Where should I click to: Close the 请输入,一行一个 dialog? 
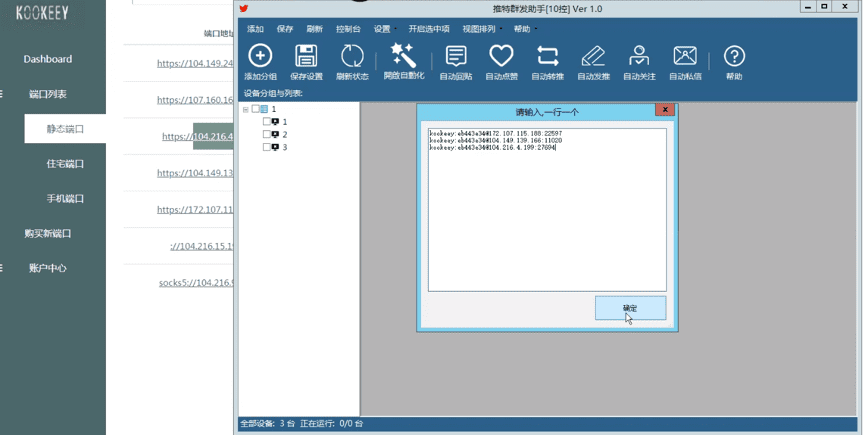point(665,109)
